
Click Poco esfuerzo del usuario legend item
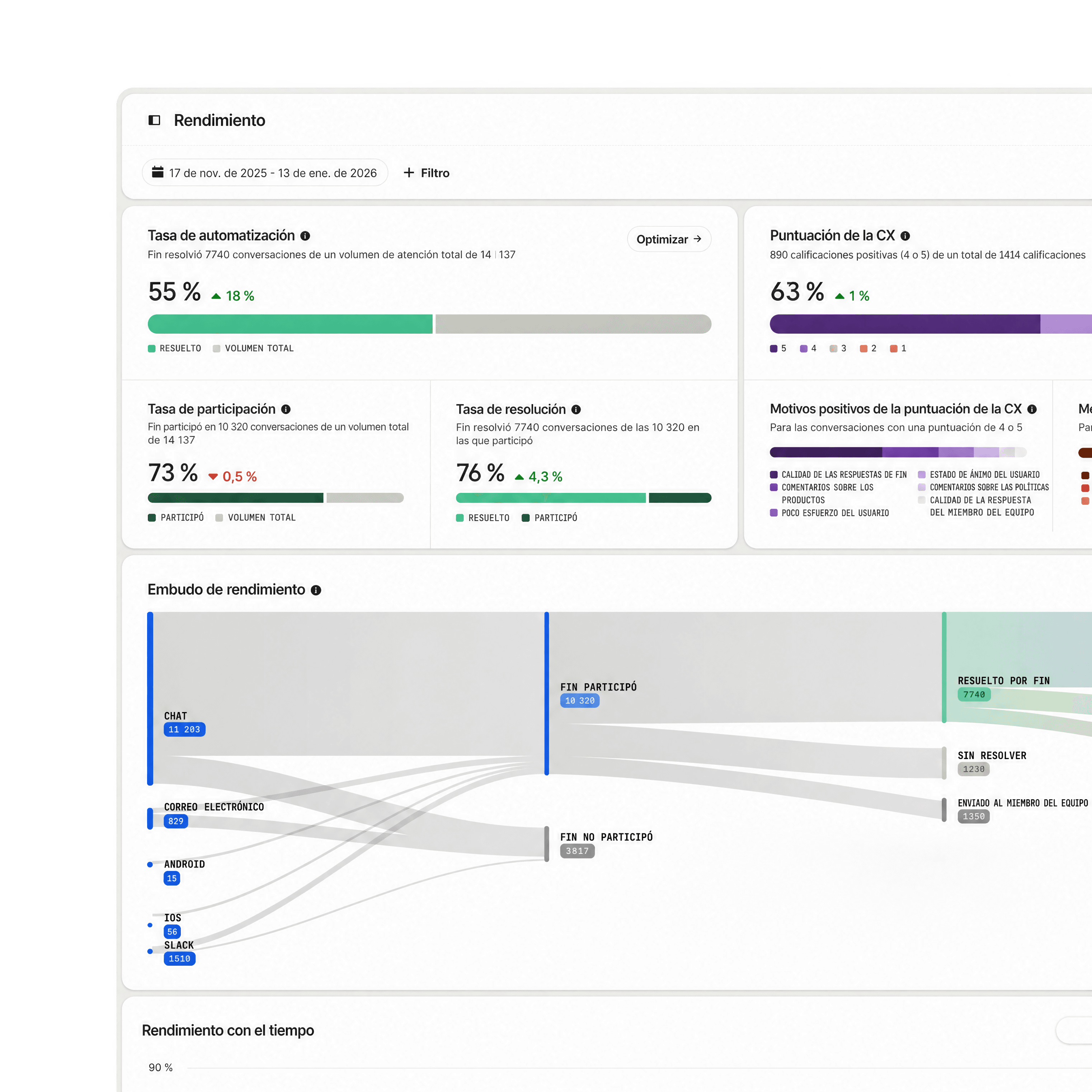tap(830, 513)
